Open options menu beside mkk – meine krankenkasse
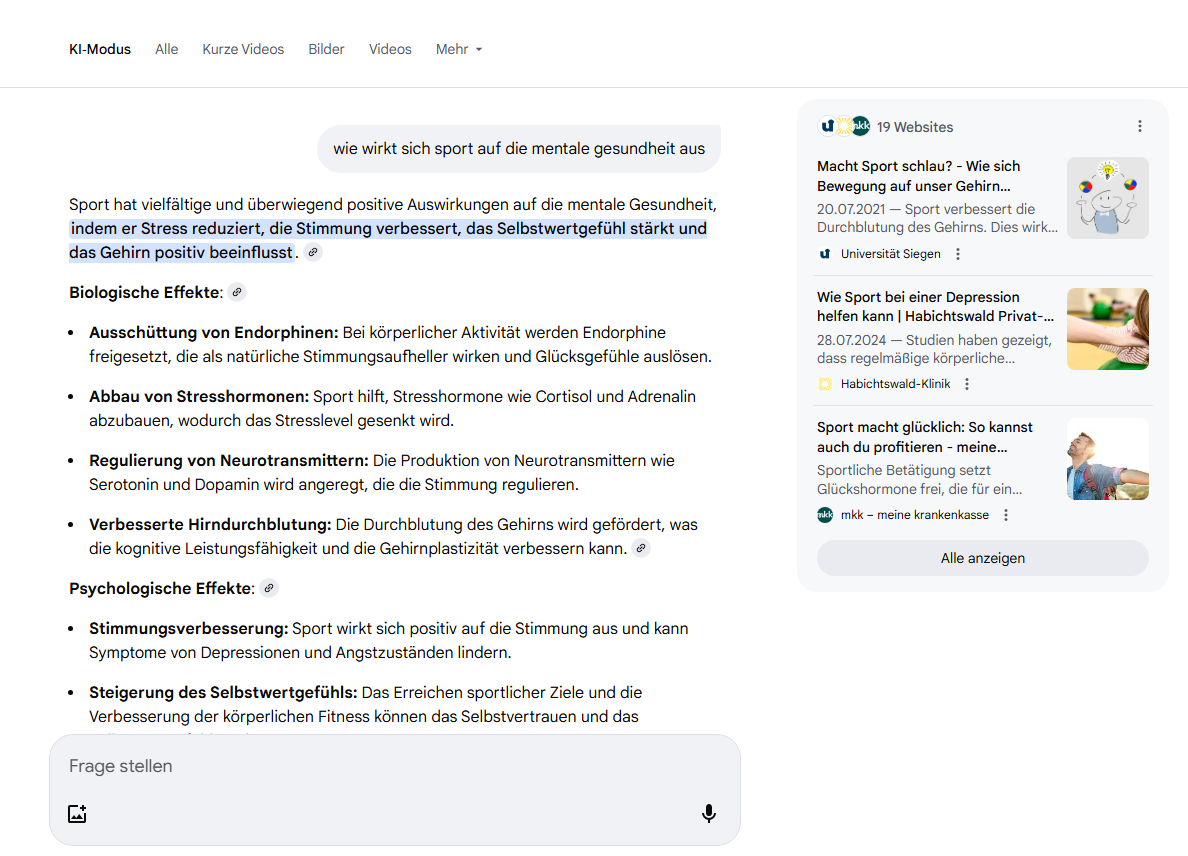Screen dimensions: 1188x856 [1006, 515]
